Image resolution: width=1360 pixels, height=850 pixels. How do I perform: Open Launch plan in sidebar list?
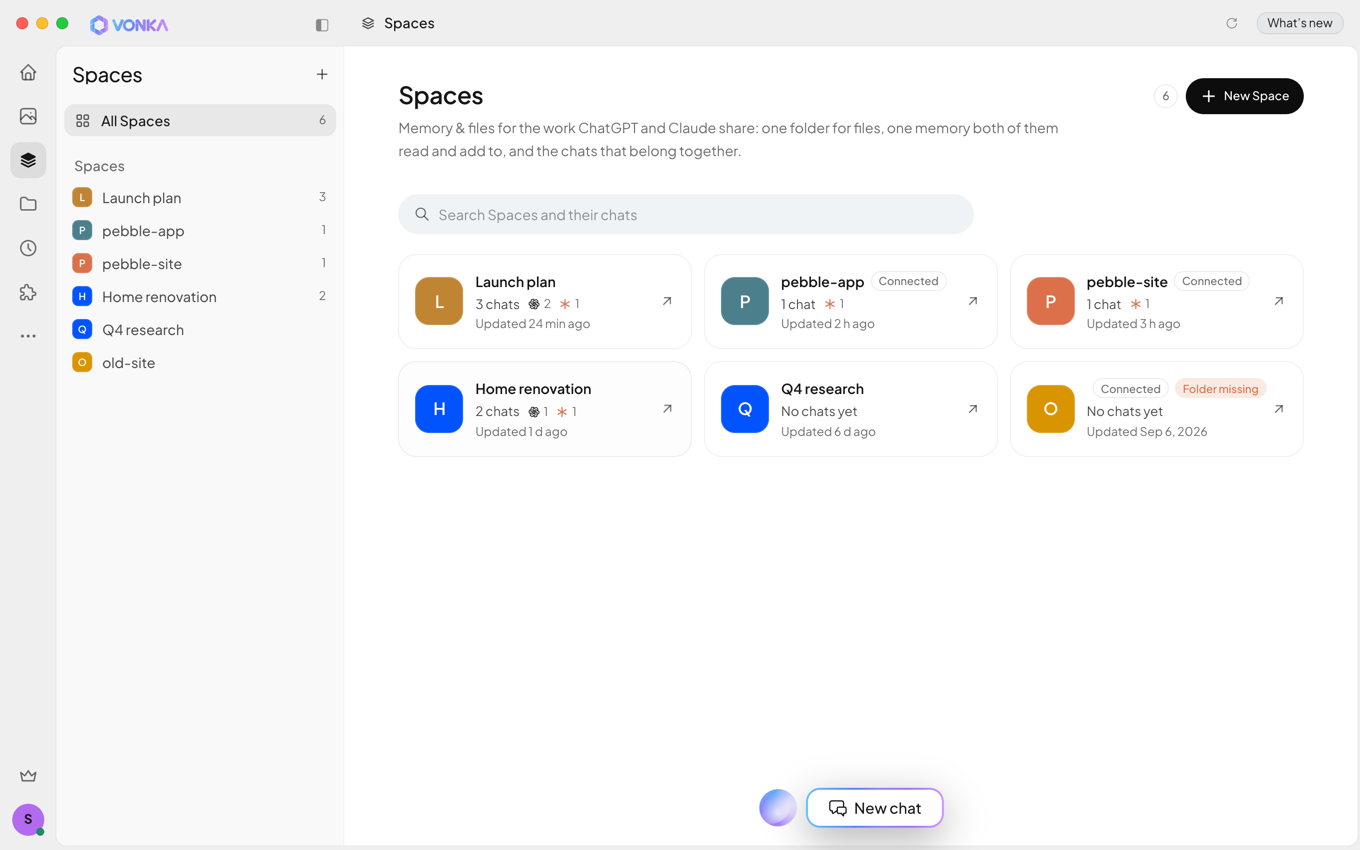click(200, 197)
